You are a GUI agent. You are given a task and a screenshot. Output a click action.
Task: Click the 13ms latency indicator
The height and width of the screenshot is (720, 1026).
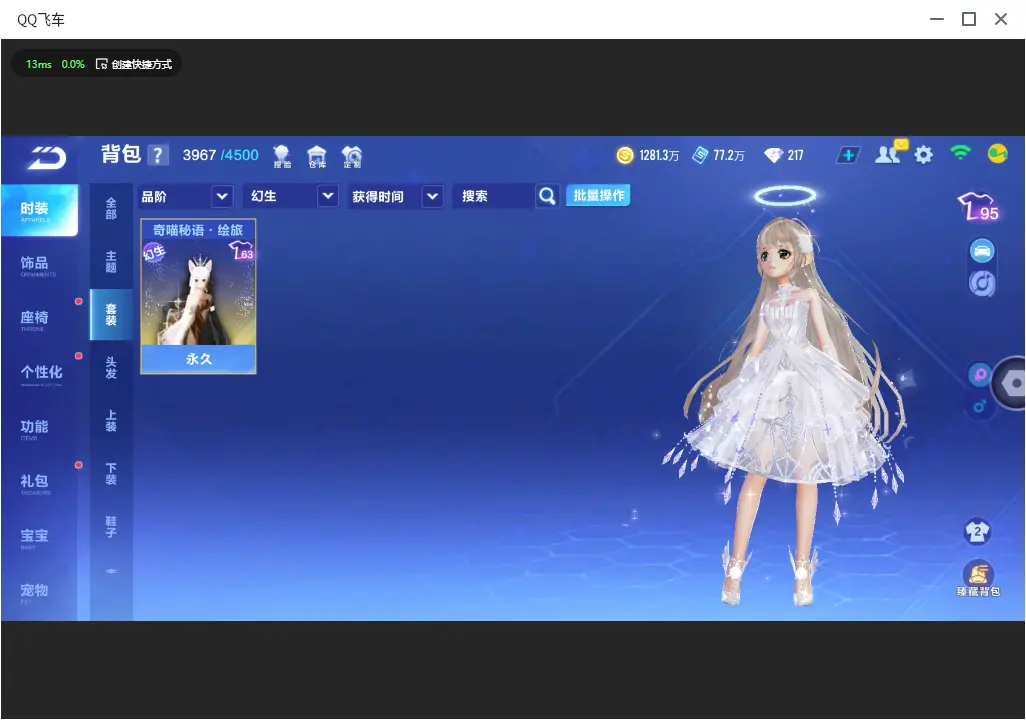pos(39,64)
